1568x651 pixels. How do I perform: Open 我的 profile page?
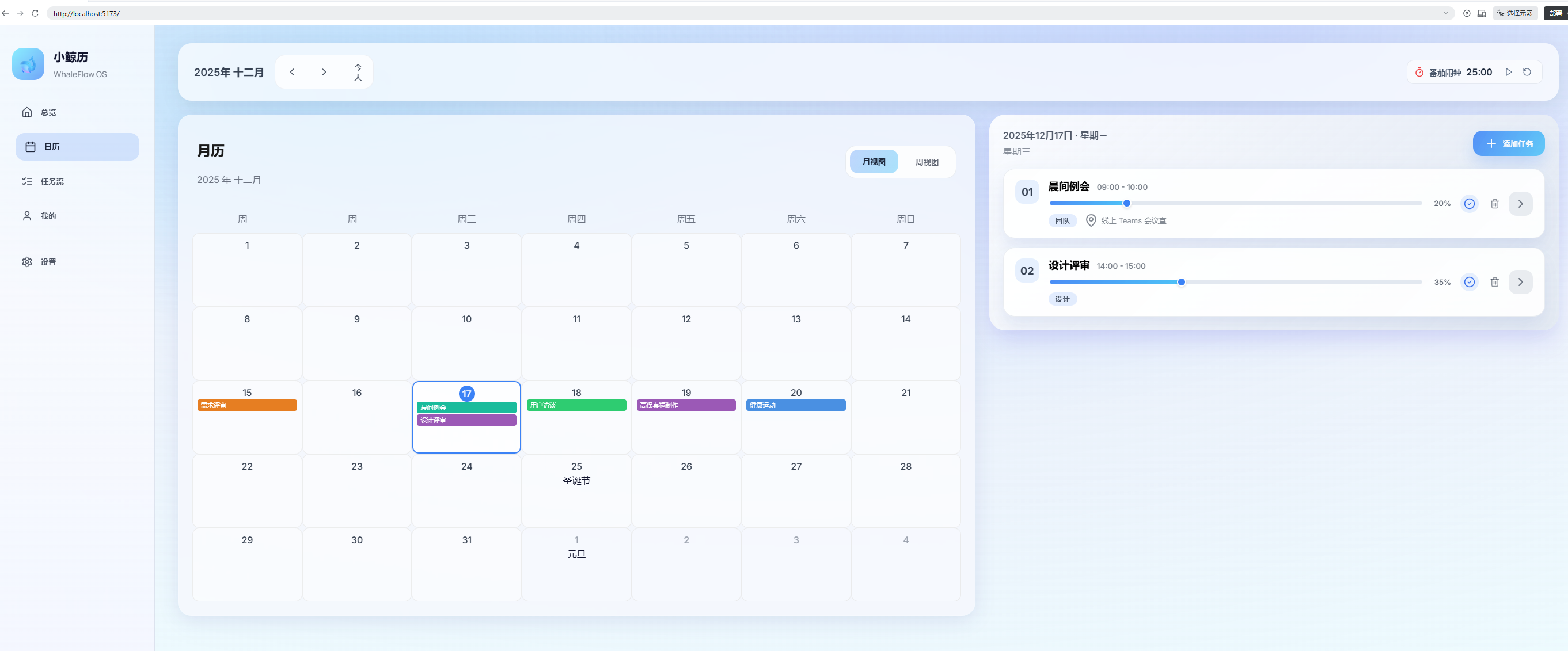click(47, 216)
